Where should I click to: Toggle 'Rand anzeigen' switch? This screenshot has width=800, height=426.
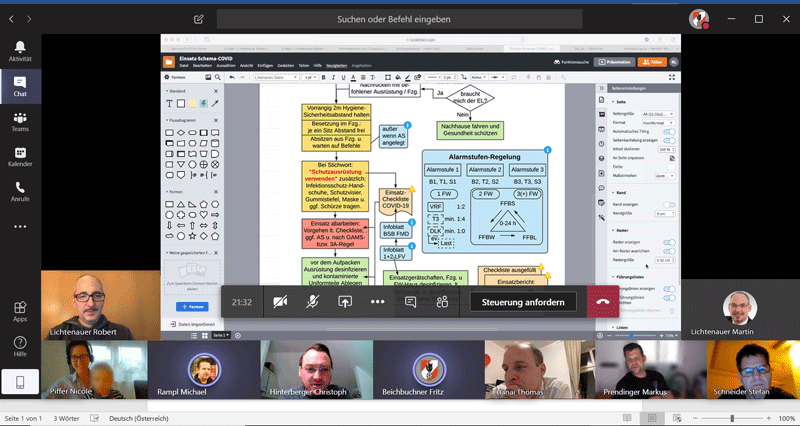point(669,205)
